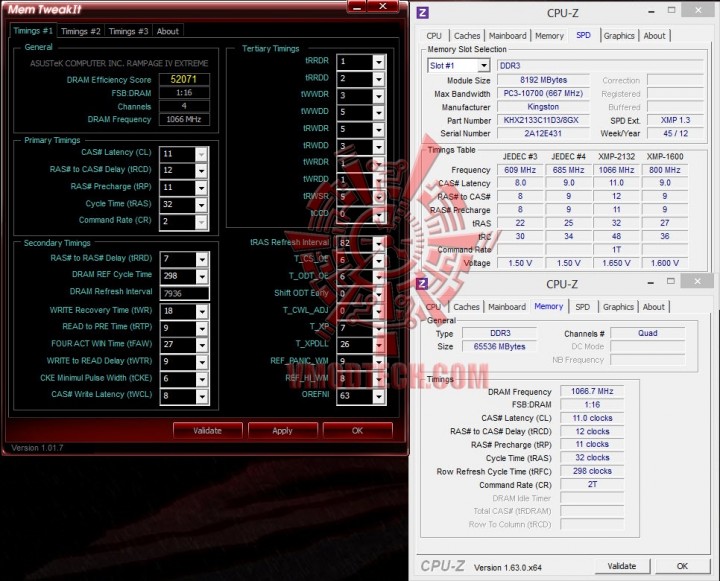Open tWWDD tertiary timing dropdown
The height and width of the screenshot is (581, 720).
(379, 113)
